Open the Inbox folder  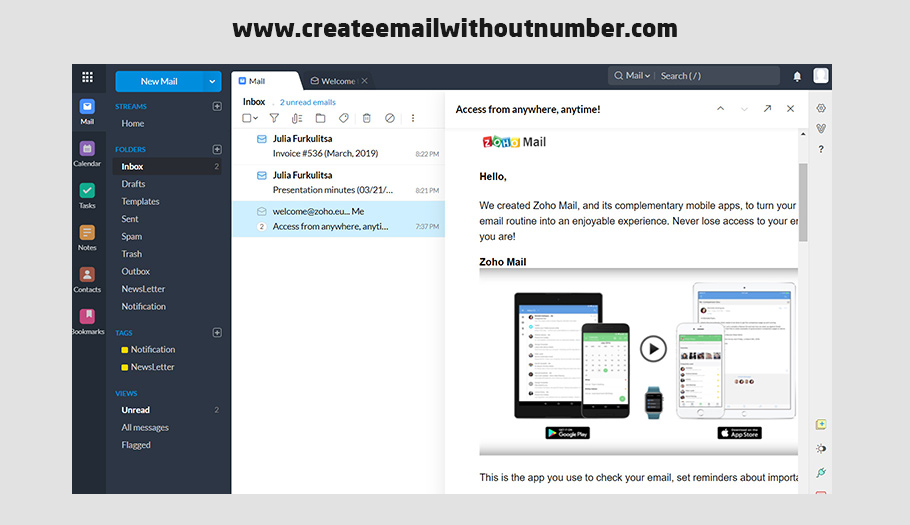coord(168,166)
